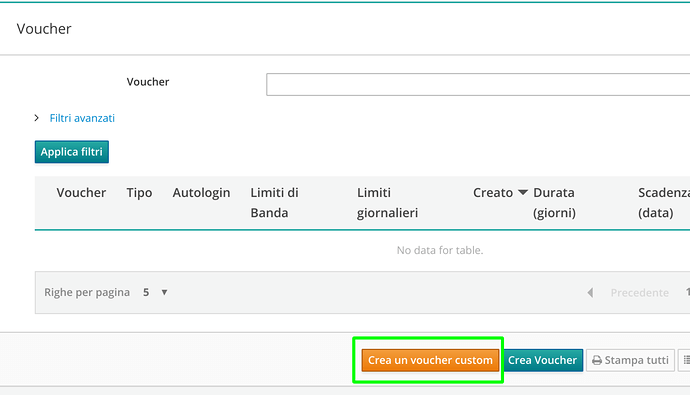Click the Crea Voucher button

543,360
